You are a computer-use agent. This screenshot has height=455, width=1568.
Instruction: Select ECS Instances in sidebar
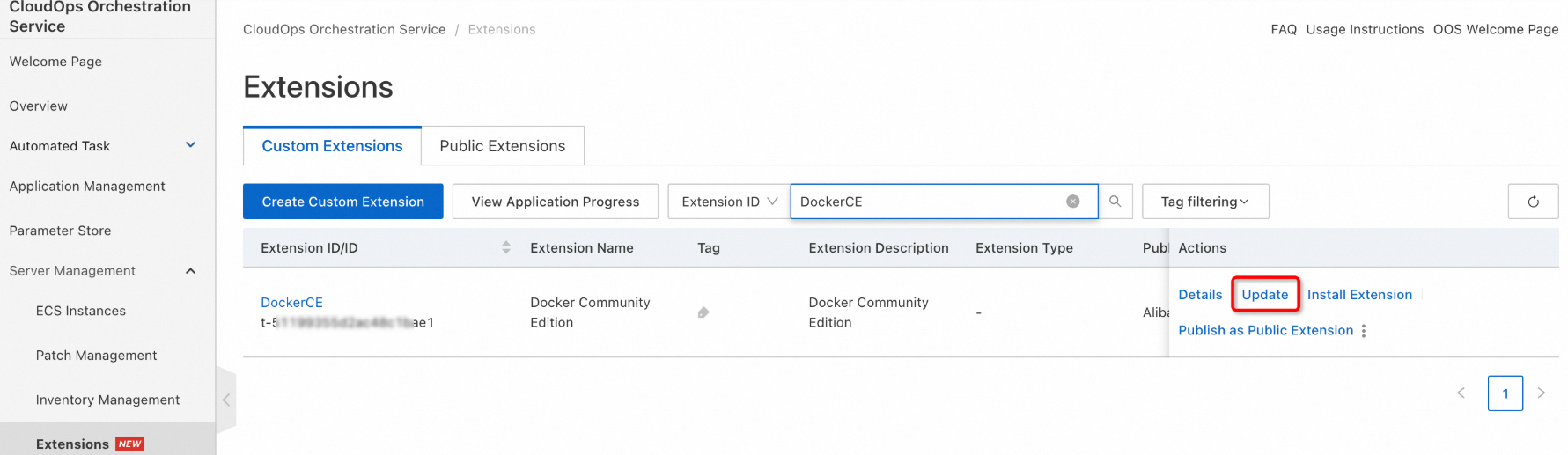pyautogui.click(x=81, y=311)
